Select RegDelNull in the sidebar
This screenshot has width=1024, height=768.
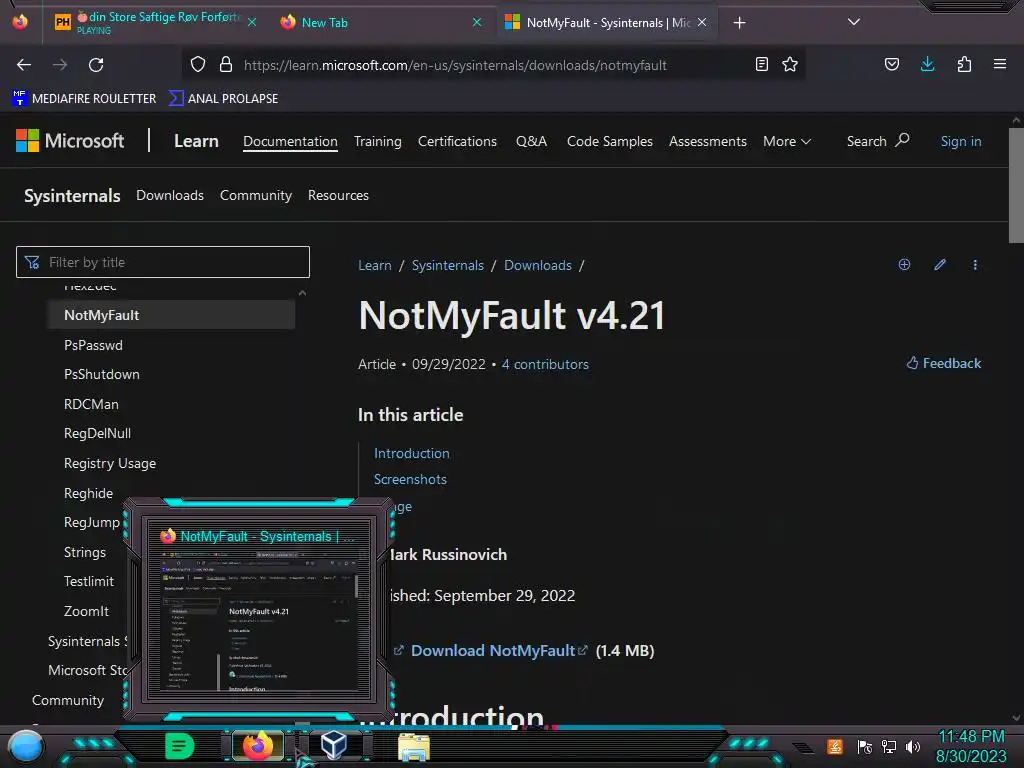(97, 433)
